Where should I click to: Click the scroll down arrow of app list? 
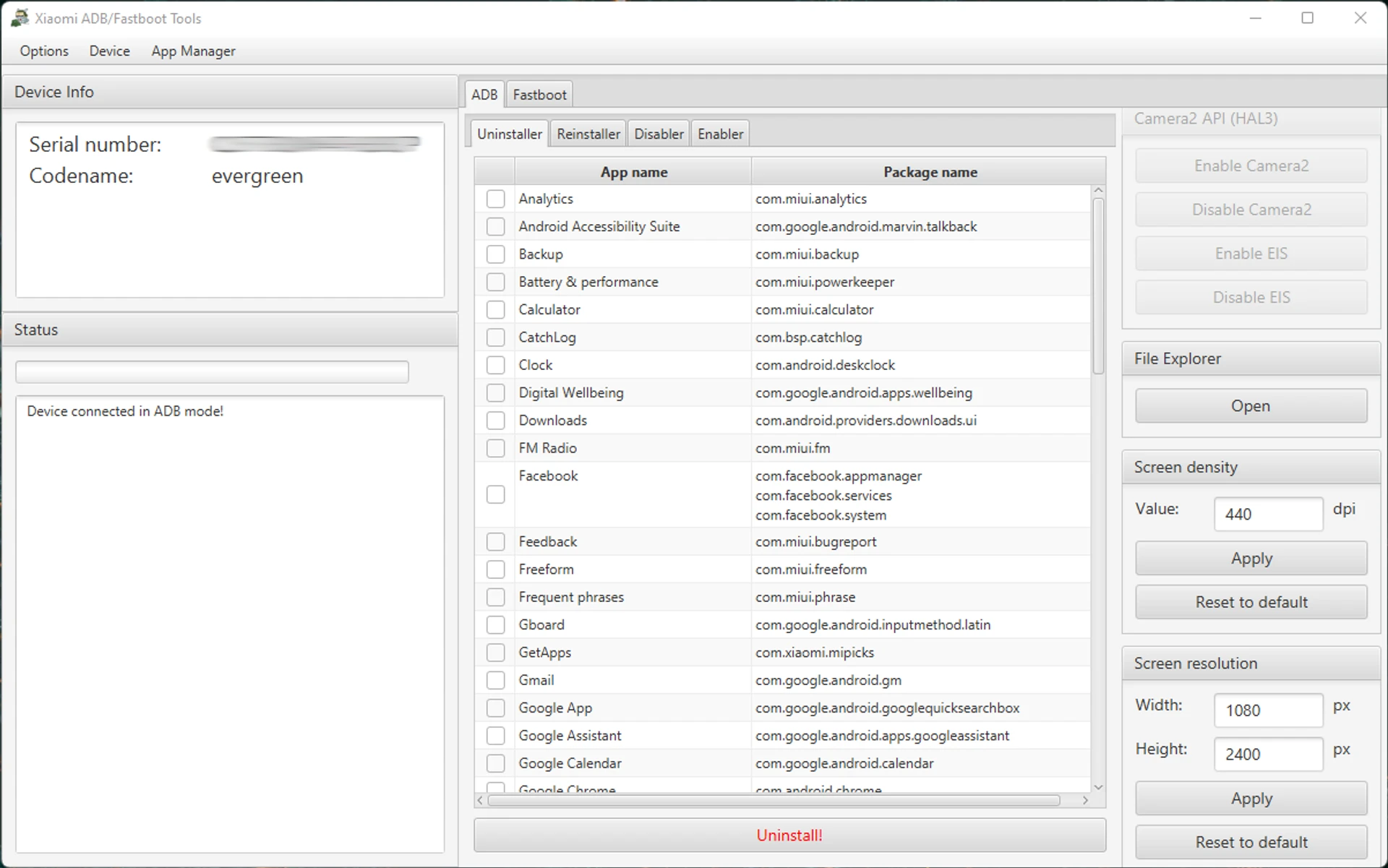click(1098, 787)
